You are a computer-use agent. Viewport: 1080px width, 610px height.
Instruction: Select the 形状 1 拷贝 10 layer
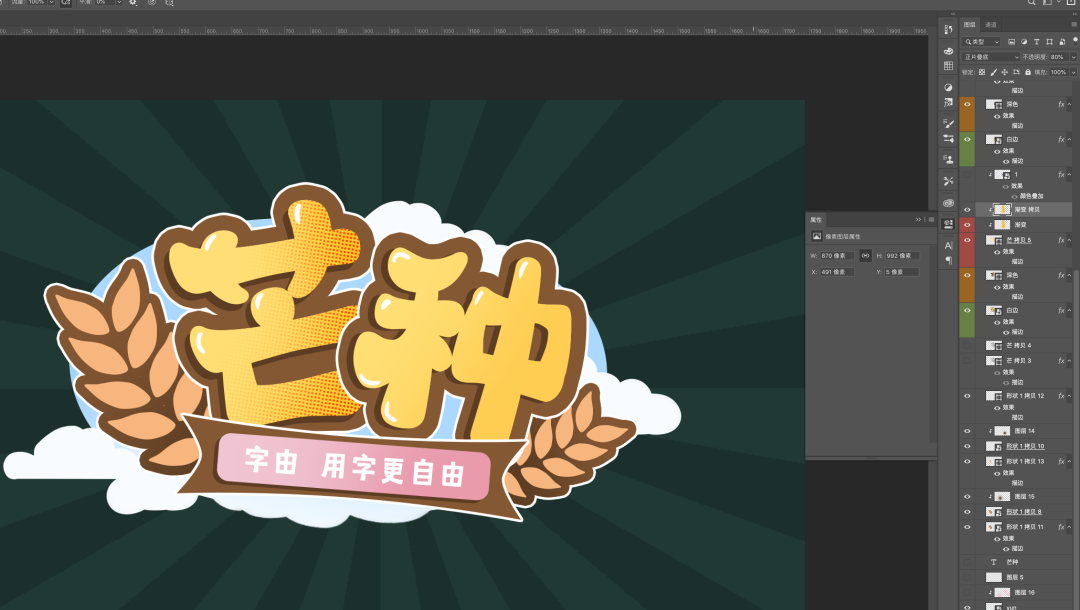click(1025, 446)
